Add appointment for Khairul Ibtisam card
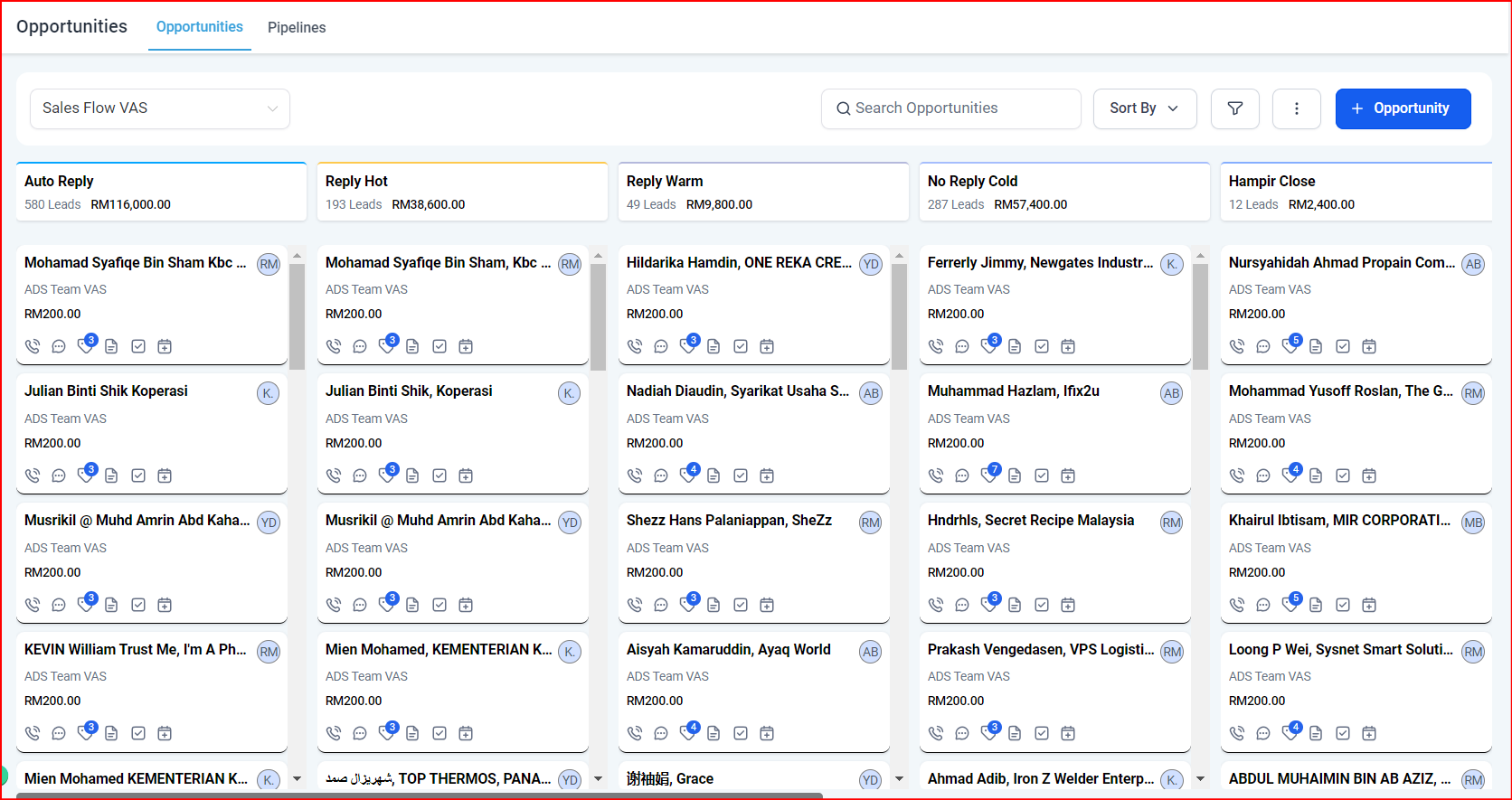 [1369, 605]
